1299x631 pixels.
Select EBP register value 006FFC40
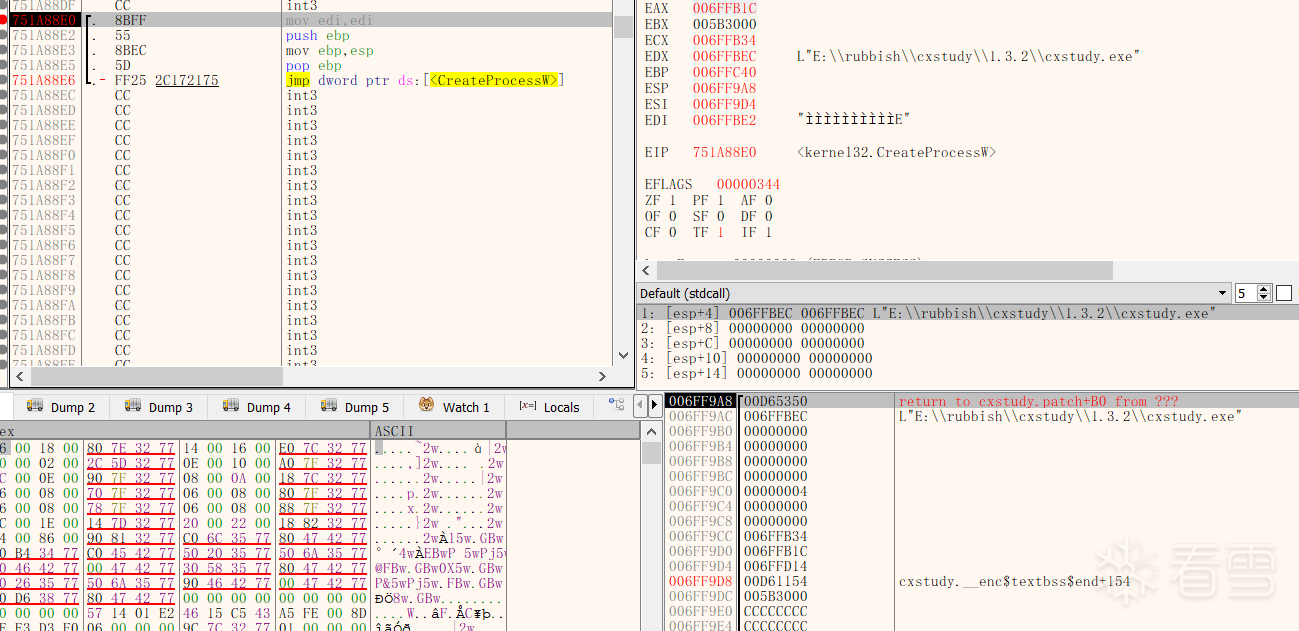click(725, 72)
